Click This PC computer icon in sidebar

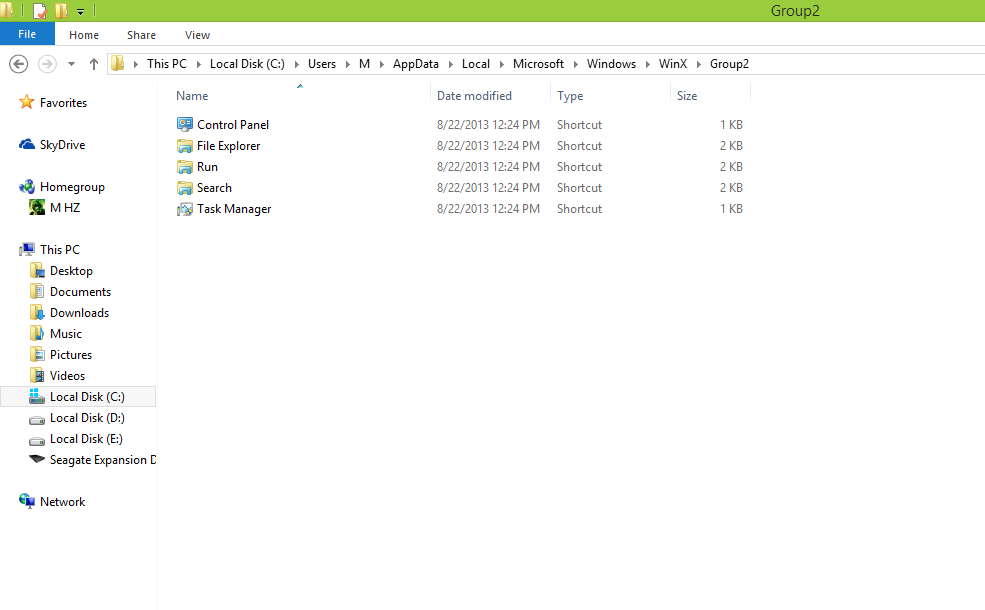click(27, 249)
